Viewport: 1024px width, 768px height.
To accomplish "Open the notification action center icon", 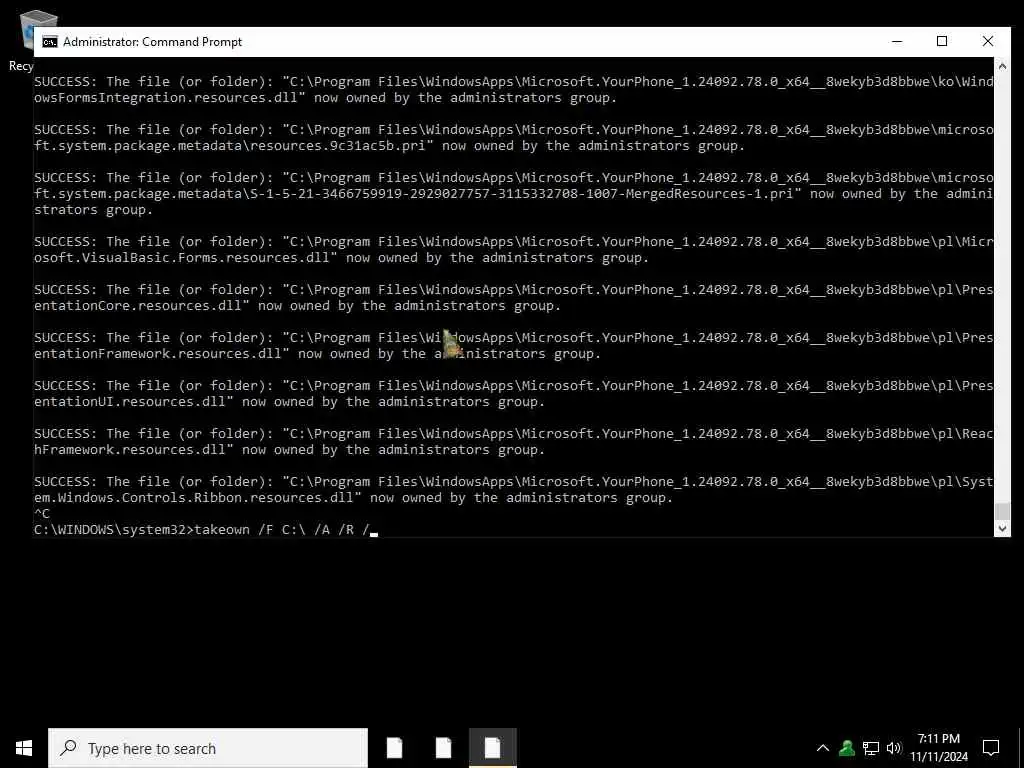I will [991, 748].
